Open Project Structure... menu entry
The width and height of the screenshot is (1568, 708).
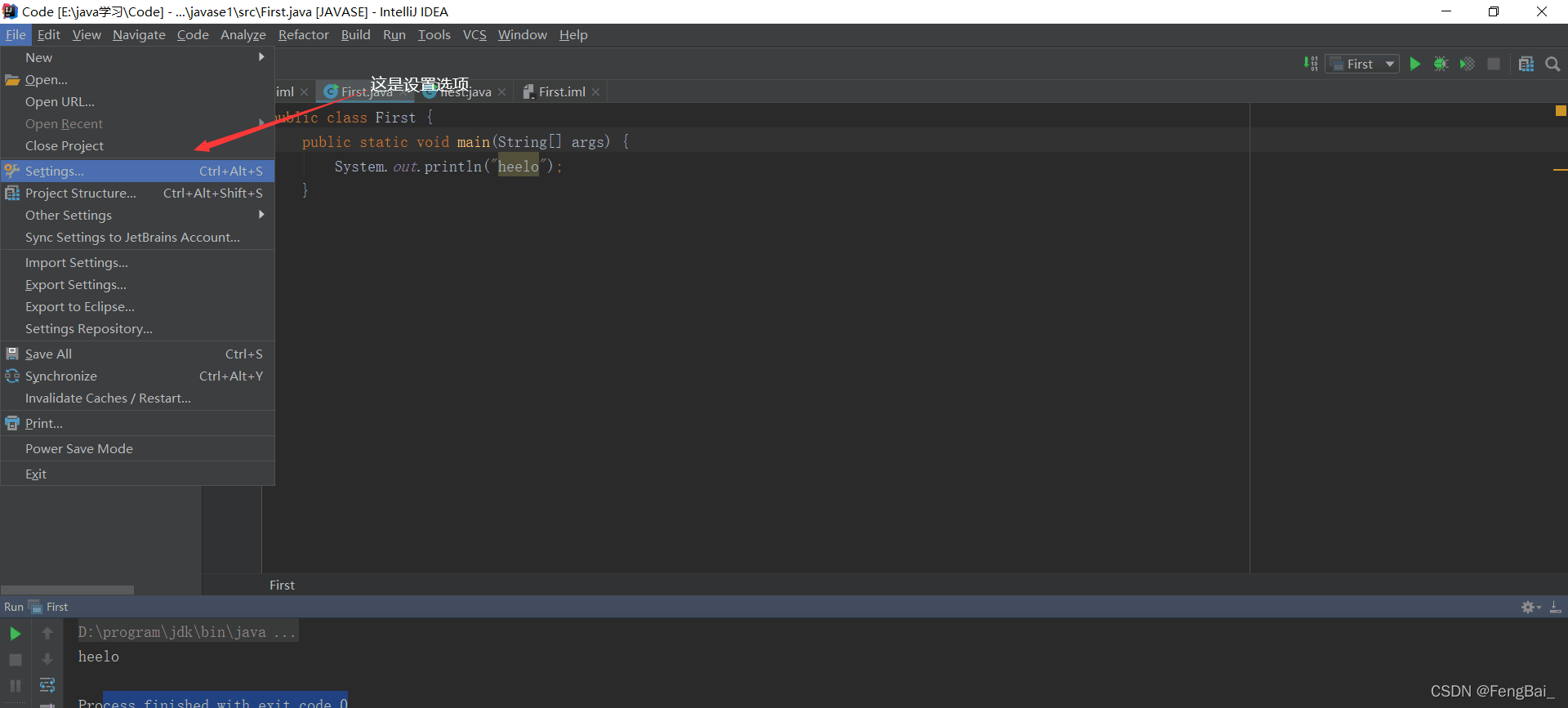point(137,193)
